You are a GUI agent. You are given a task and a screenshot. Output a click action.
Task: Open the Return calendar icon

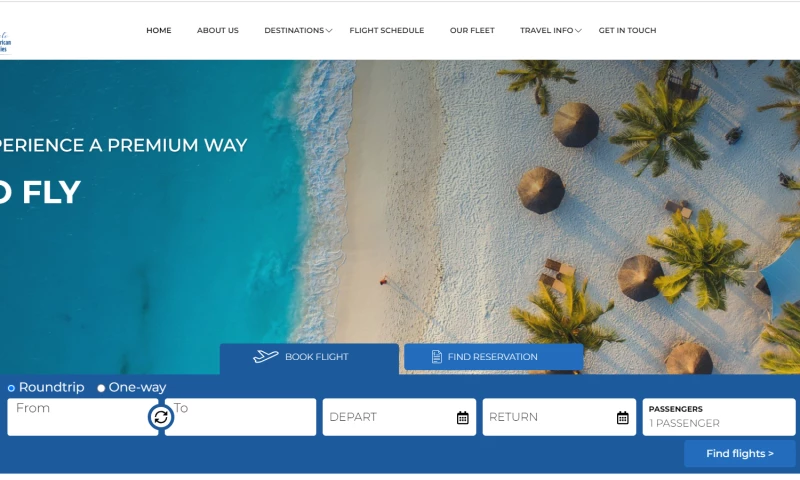[622, 418]
